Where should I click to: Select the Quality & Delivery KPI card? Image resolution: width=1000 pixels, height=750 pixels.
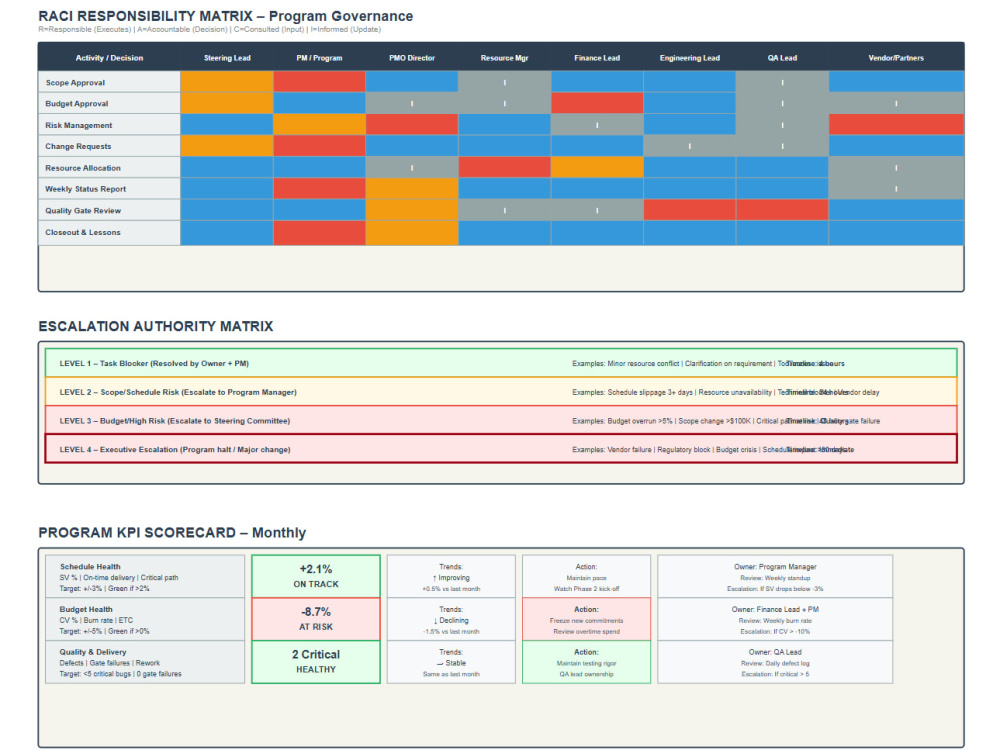(145, 662)
